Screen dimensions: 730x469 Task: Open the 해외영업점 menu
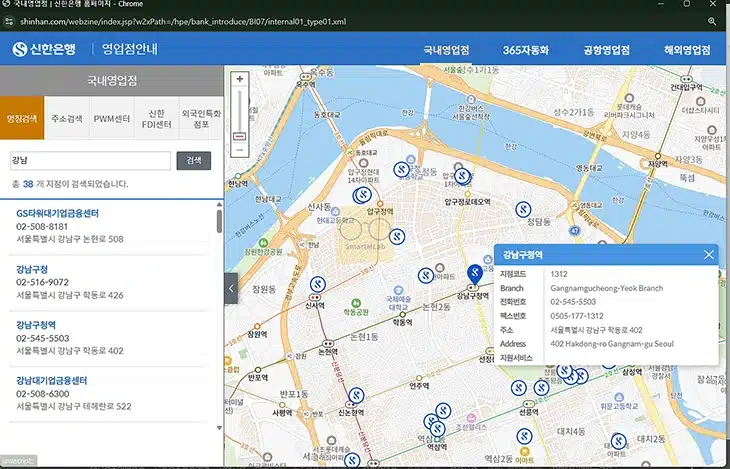pos(687,50)
